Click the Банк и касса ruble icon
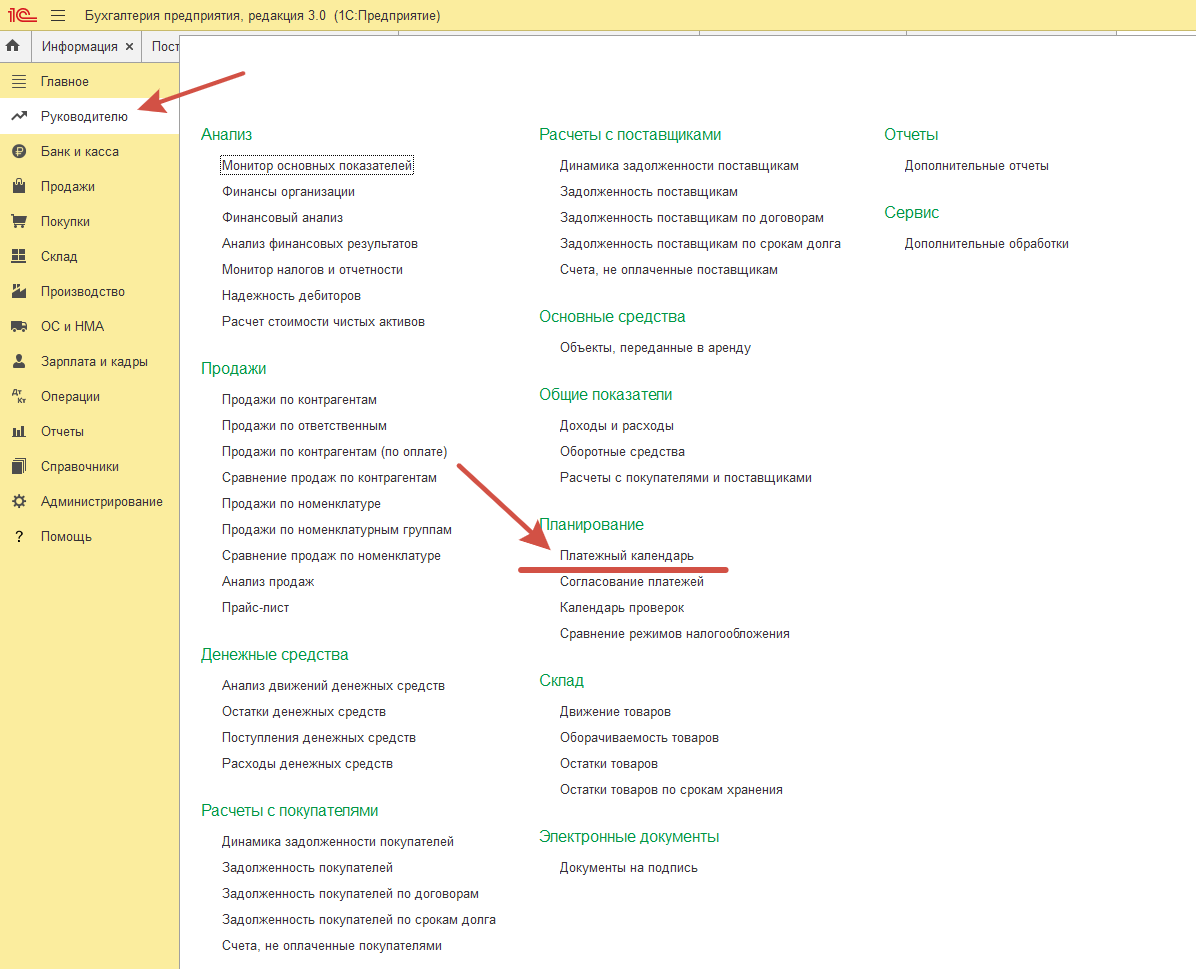 (x=19, y=151)
